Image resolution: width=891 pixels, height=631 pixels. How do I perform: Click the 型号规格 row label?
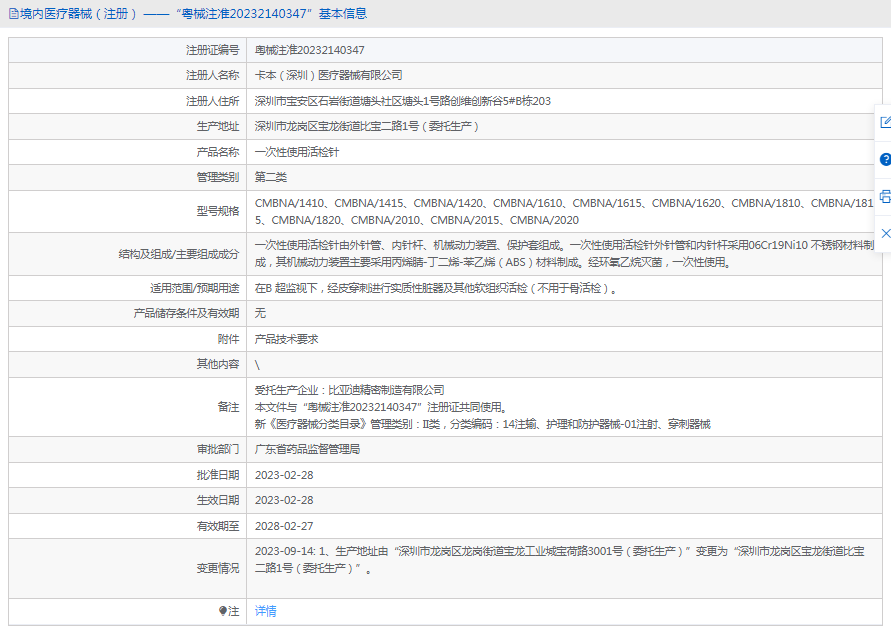pos(218,211)
